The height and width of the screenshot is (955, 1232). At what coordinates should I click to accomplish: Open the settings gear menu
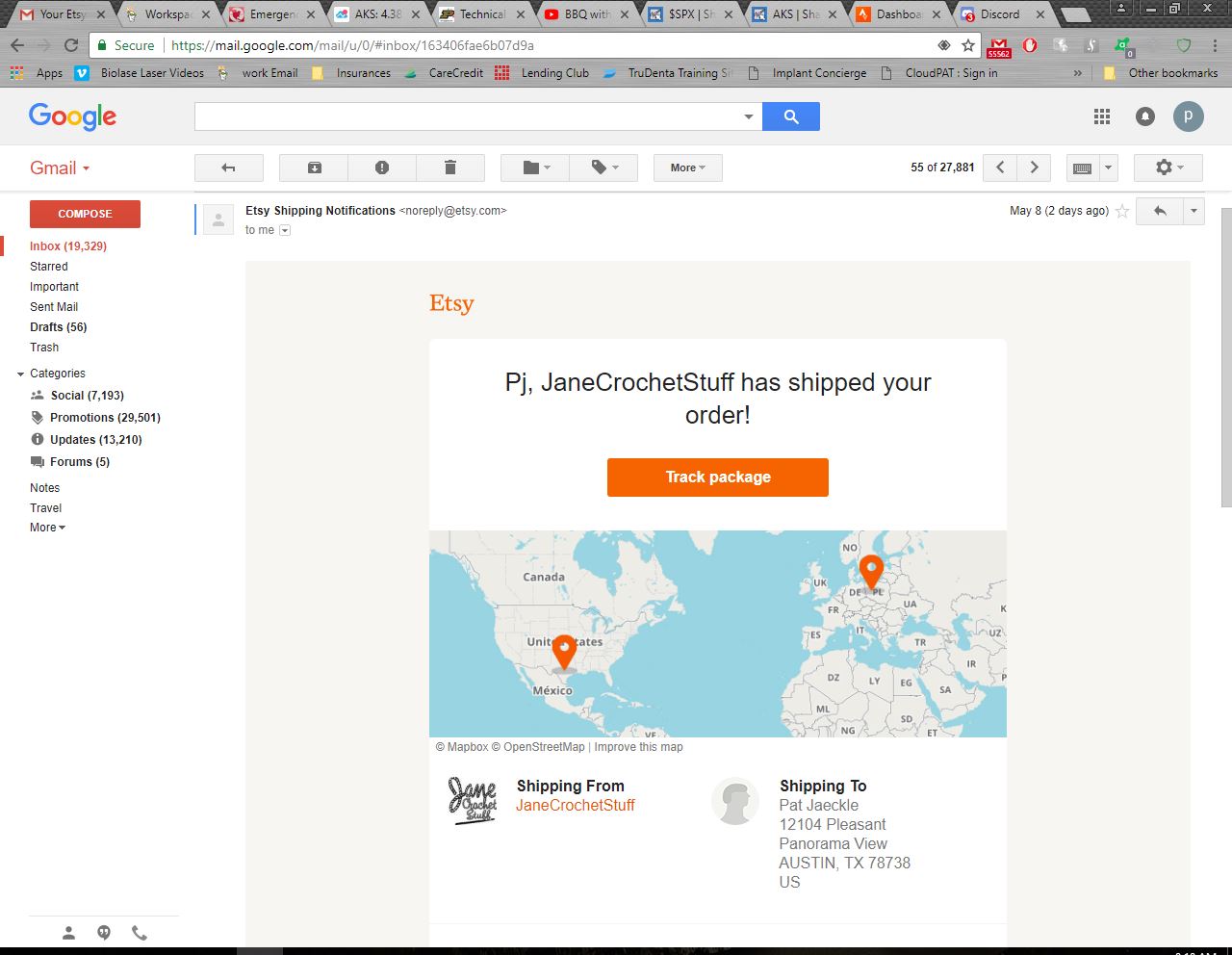pos(1168,168)
